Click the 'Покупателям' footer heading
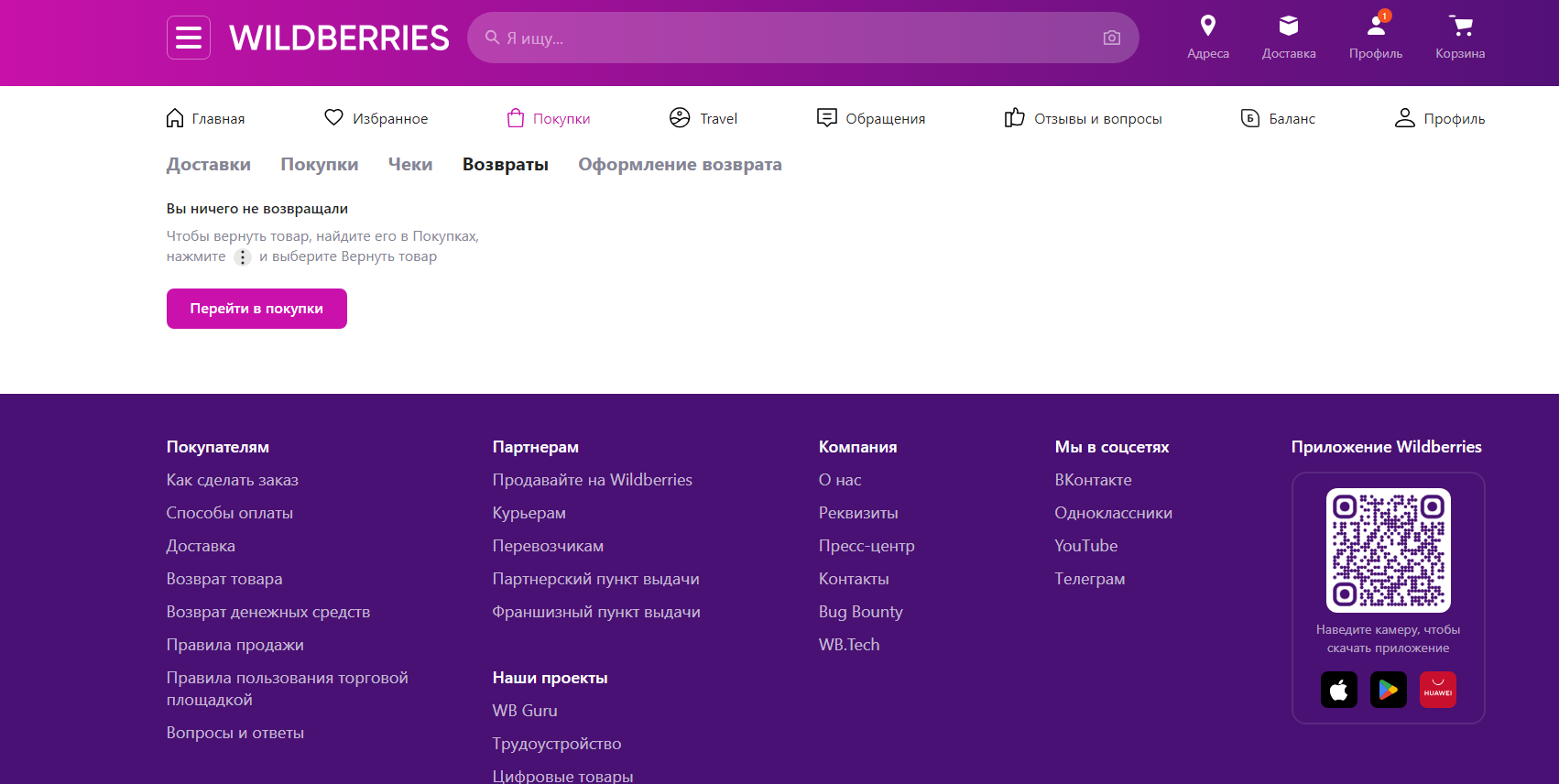The image size is (1559, 784). [x=218, y=447]
